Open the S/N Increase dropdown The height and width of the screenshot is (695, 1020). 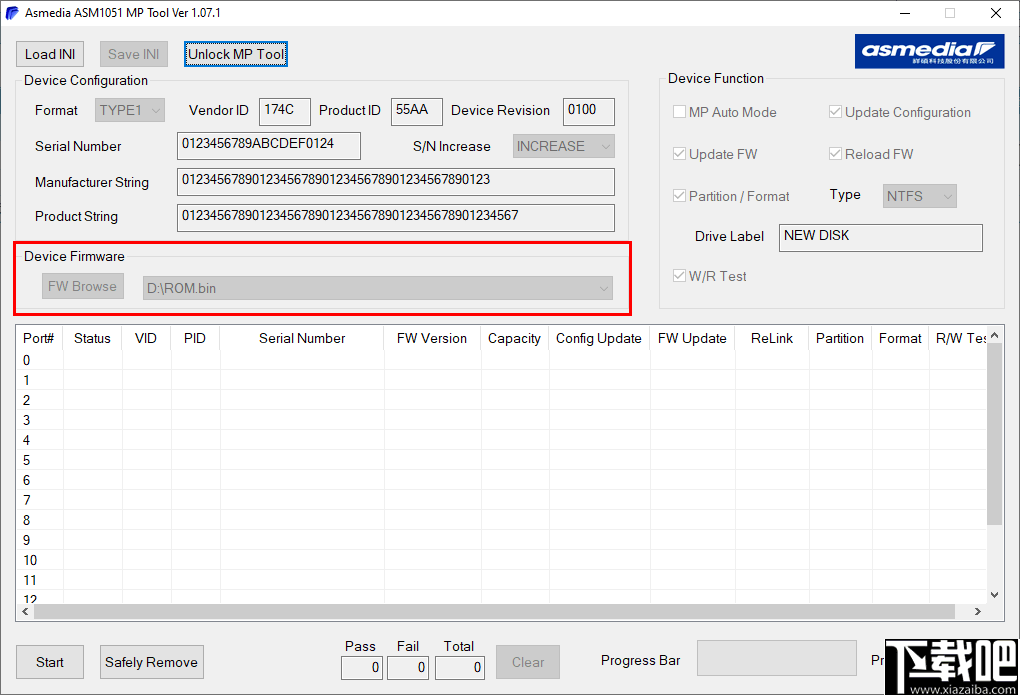563,145
